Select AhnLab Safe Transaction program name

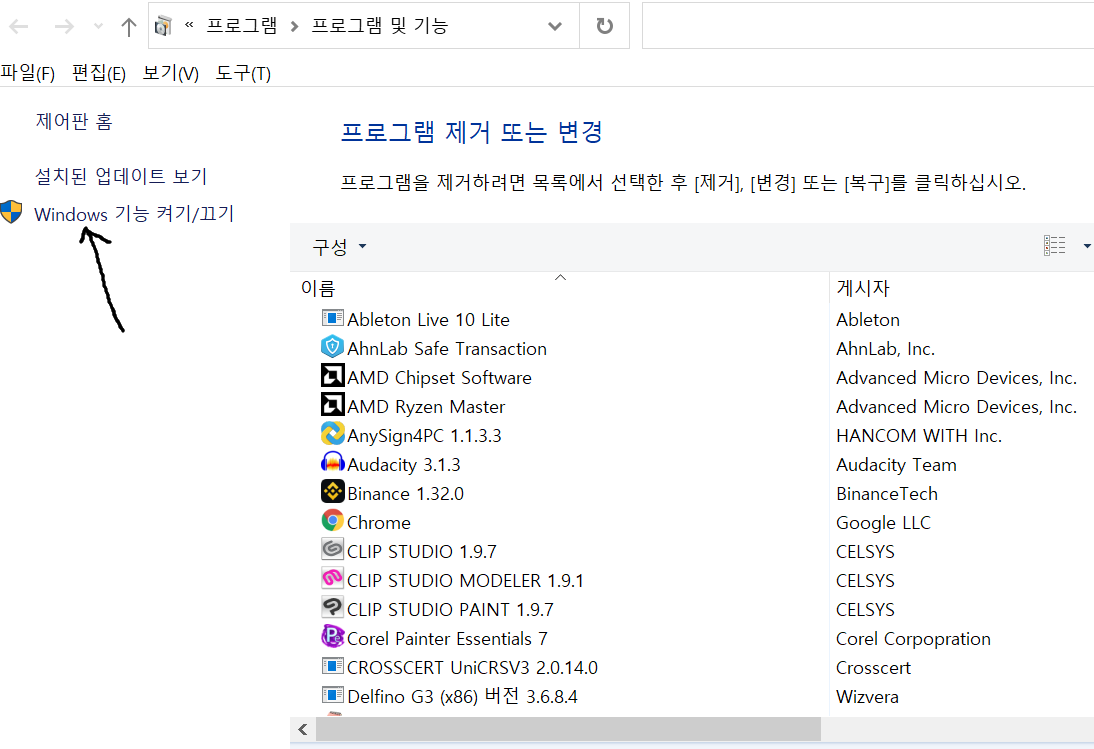(447, 349)
